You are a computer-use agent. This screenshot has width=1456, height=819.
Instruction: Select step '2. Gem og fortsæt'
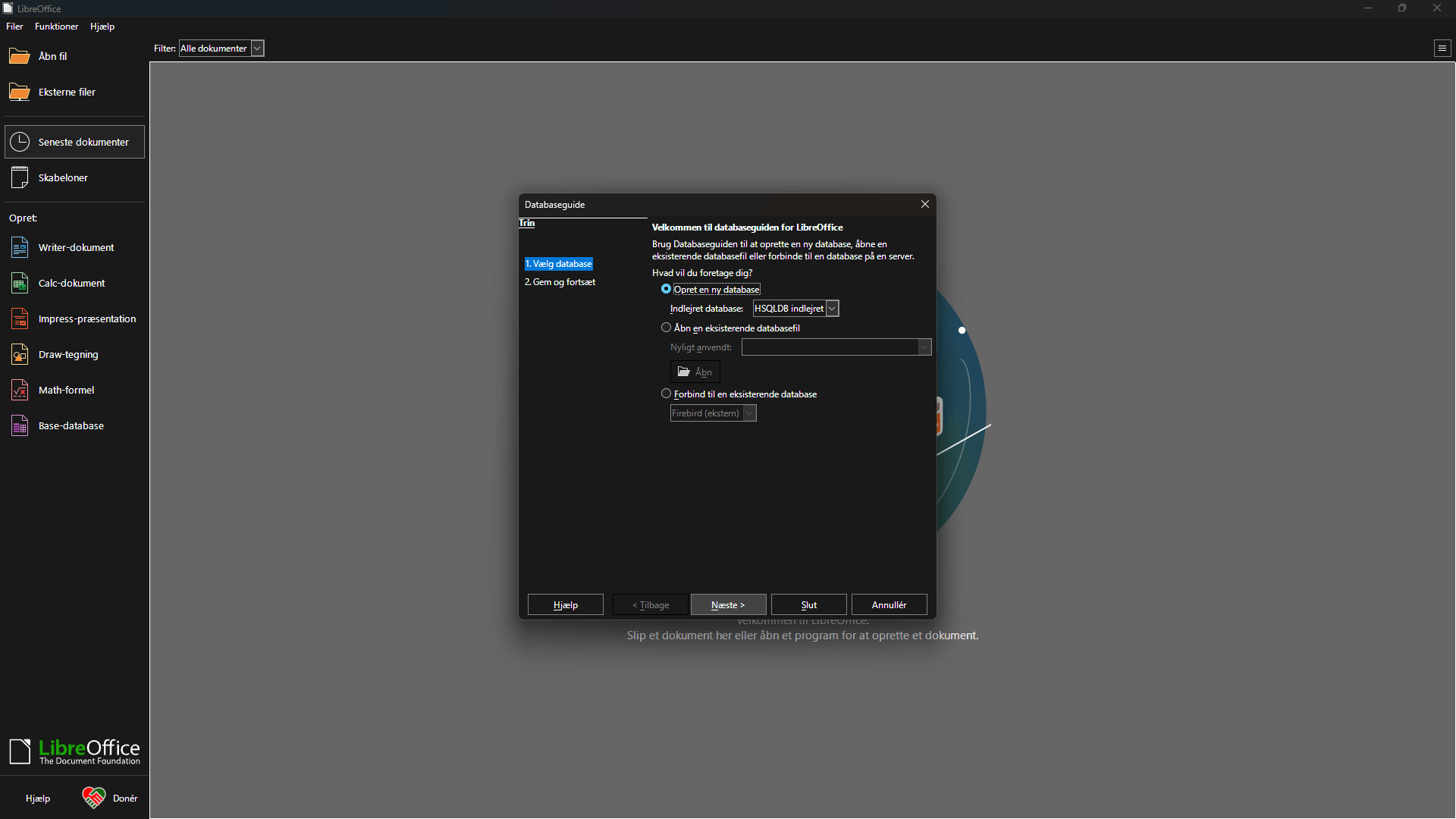click(560, 282)
